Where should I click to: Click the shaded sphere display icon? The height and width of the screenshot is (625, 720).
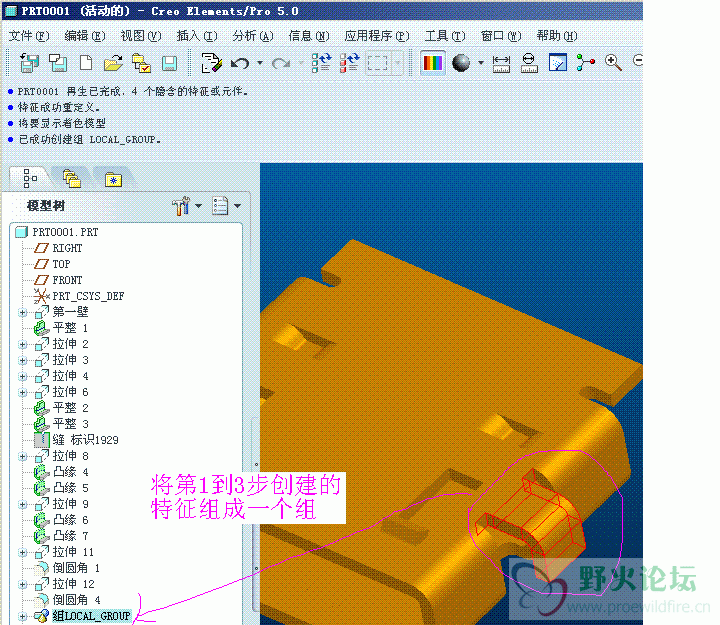pos(461,62)
